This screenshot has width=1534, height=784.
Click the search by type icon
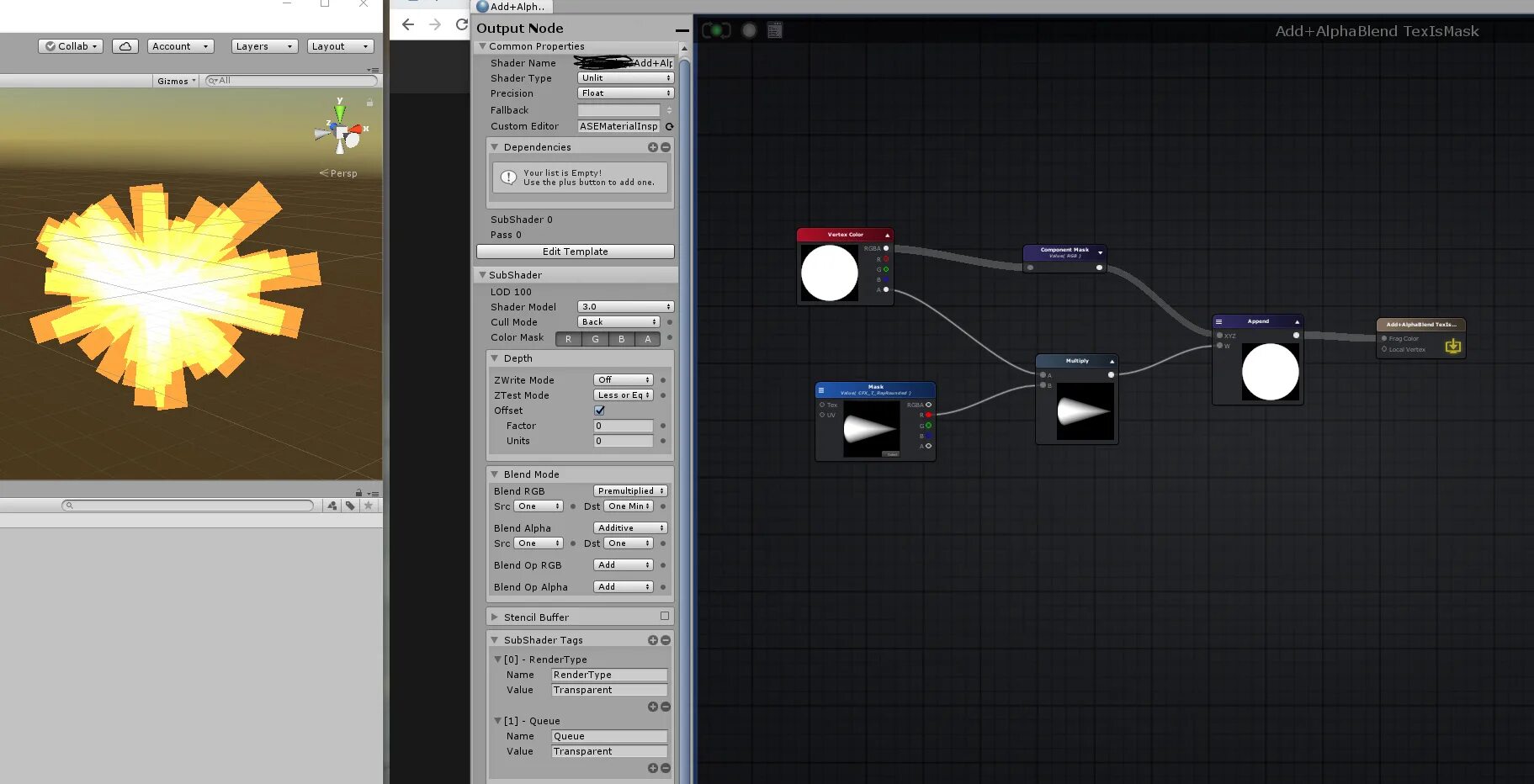coord(332,506)
